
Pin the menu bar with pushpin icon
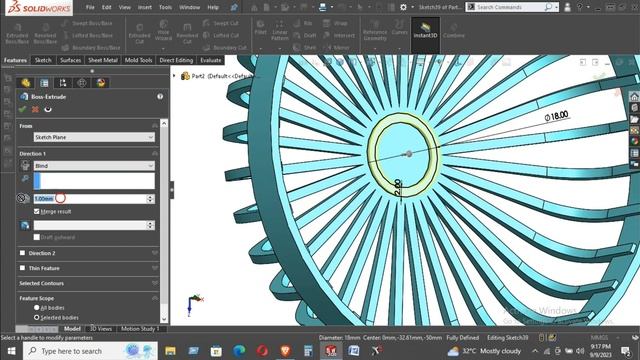coord(234,7)
